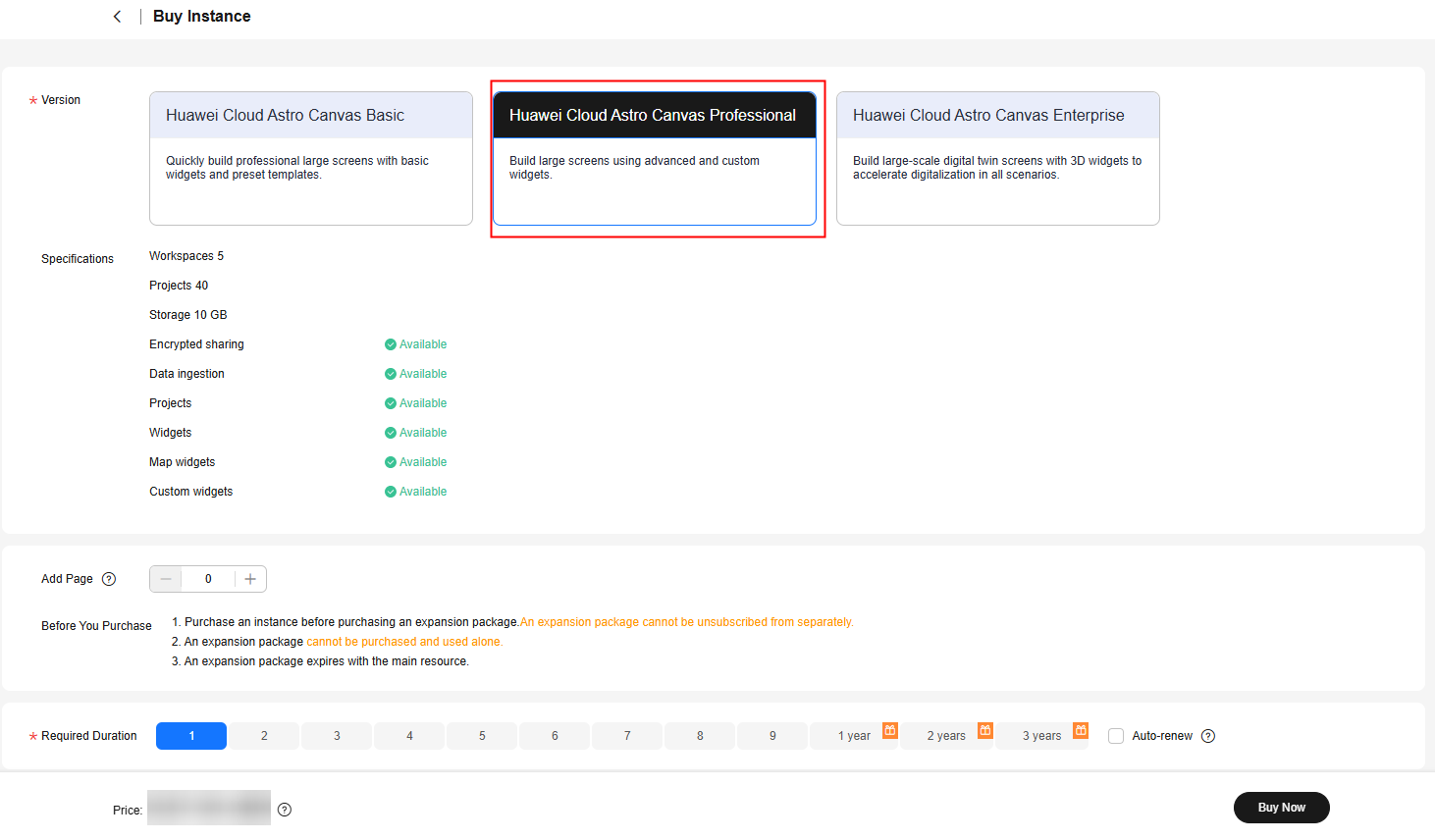
Task: Select required duration of 9 months
Action: tap(772, 736)
